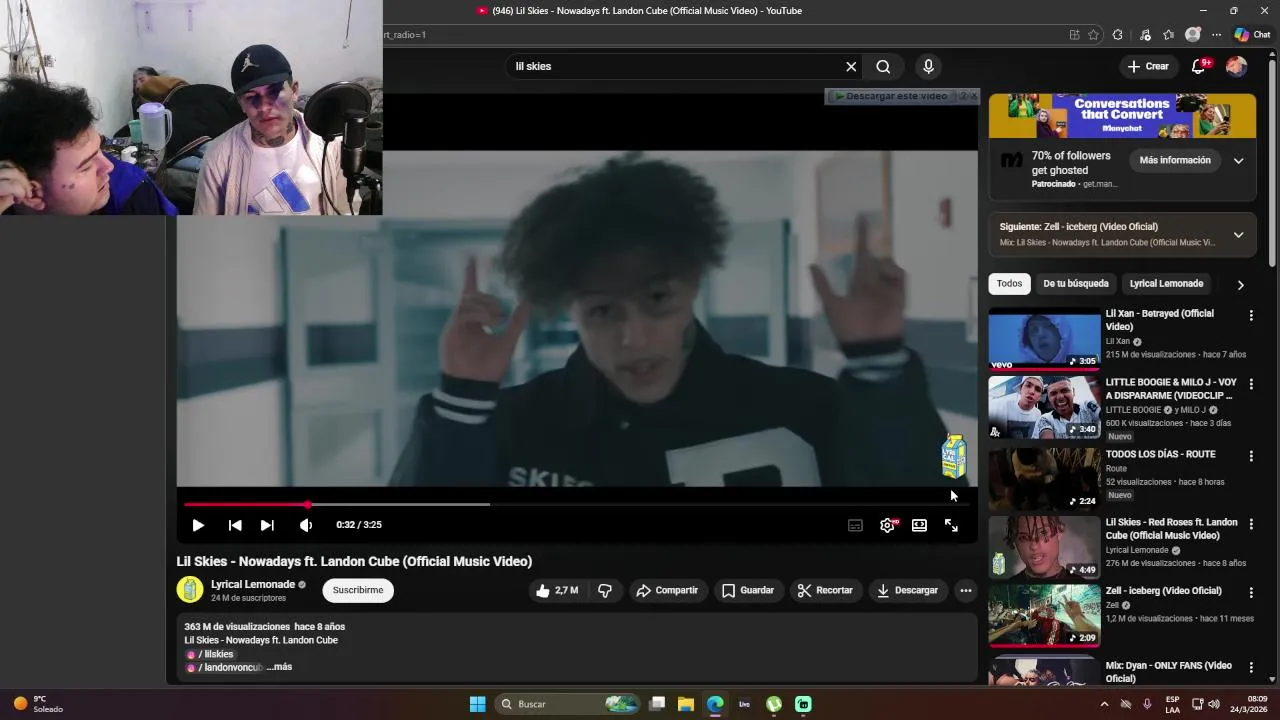The width and height of the screenshot is (1280, 720).
Task: Open options for LITTLE BOOGIE & MILO J video
Action: [1251, 384]
